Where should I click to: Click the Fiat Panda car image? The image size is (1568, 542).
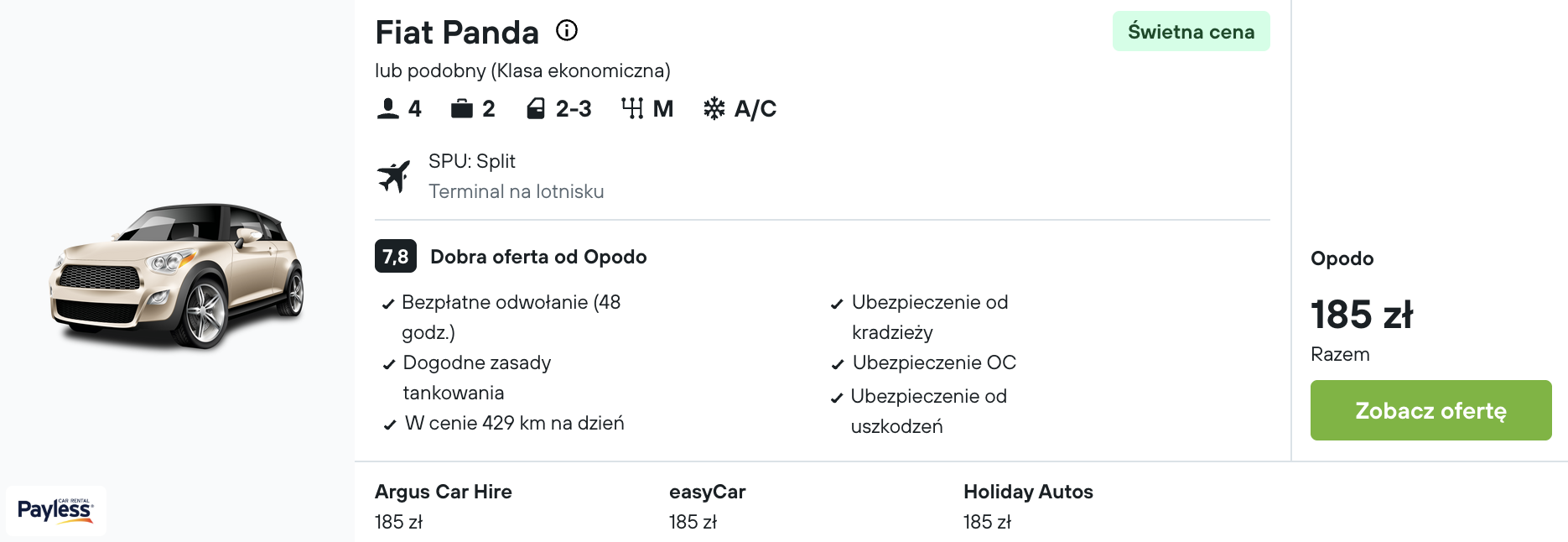coord(177,275)
